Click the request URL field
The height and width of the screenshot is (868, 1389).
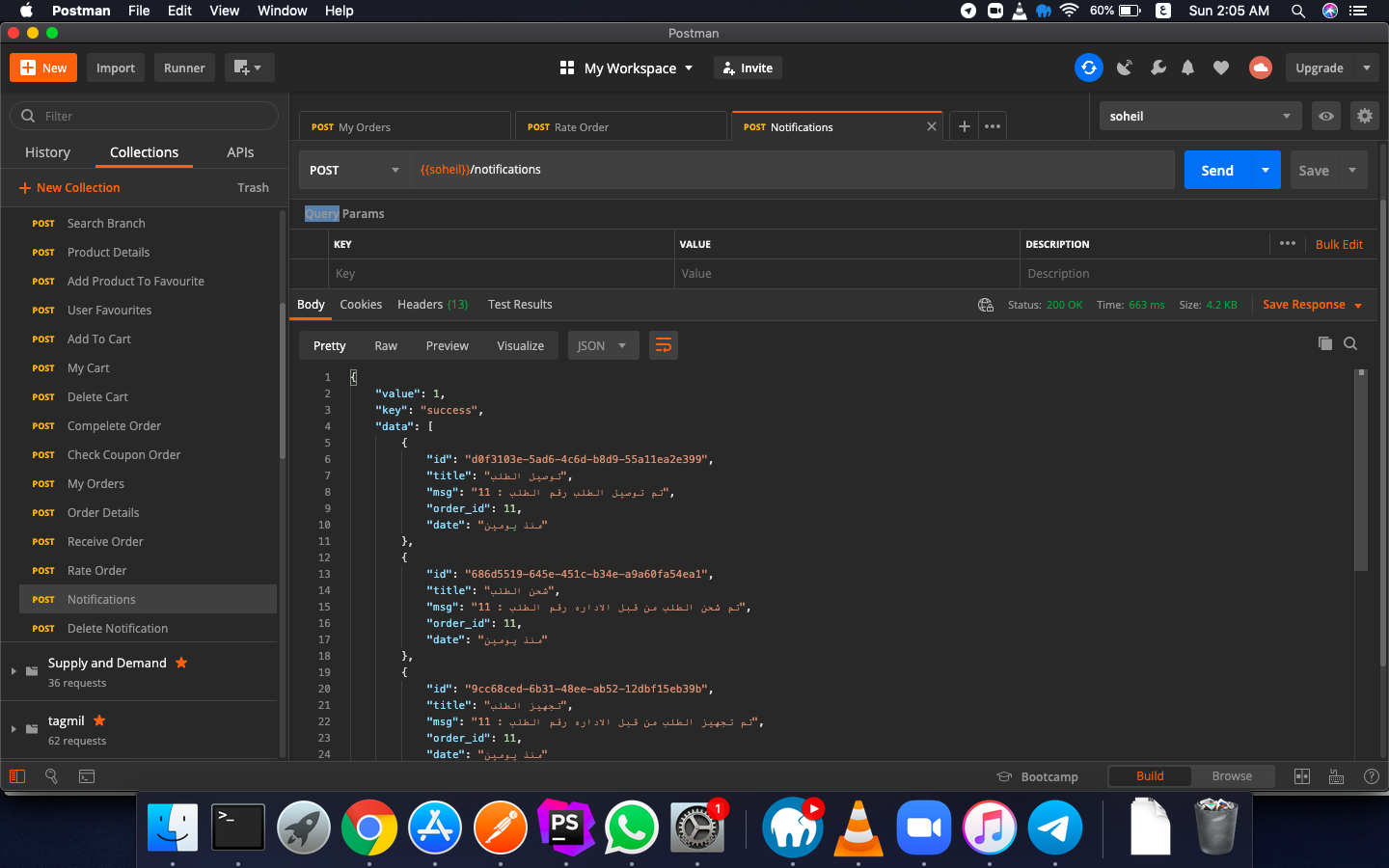(792, 170)
